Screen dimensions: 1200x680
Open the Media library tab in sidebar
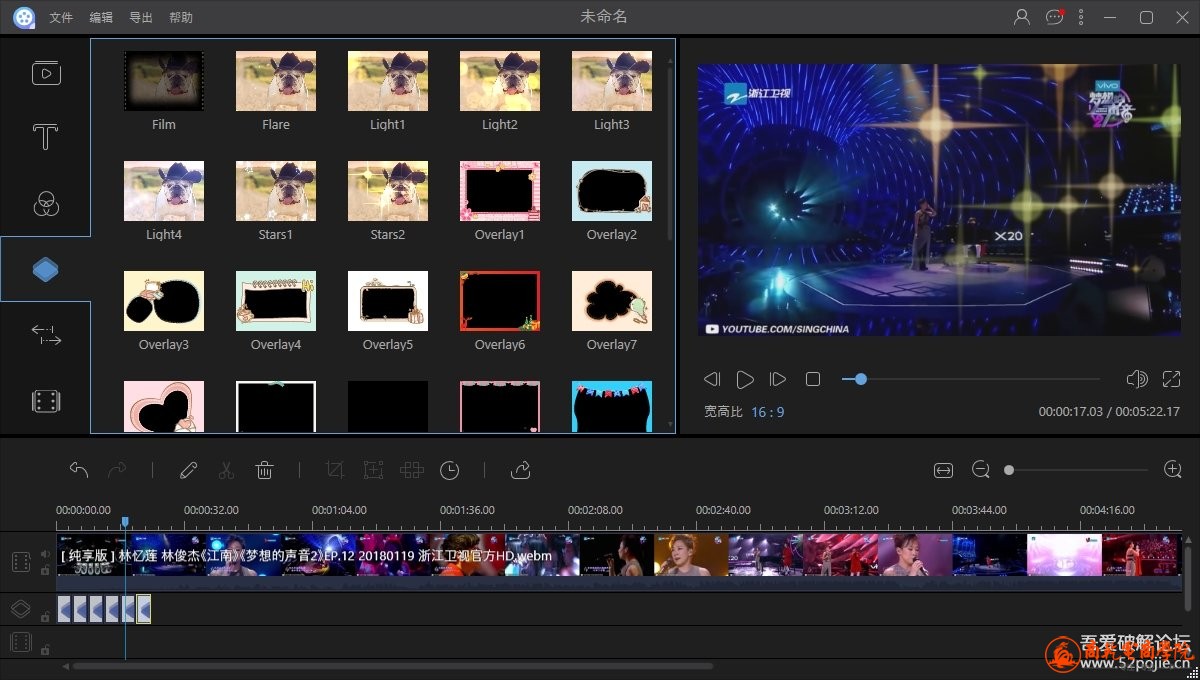[46, 73]
